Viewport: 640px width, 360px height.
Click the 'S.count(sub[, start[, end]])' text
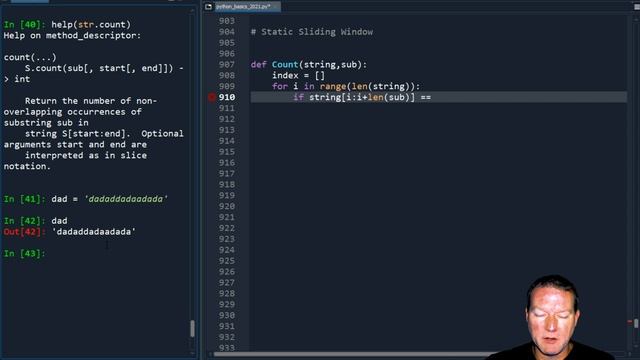[99, 68]
